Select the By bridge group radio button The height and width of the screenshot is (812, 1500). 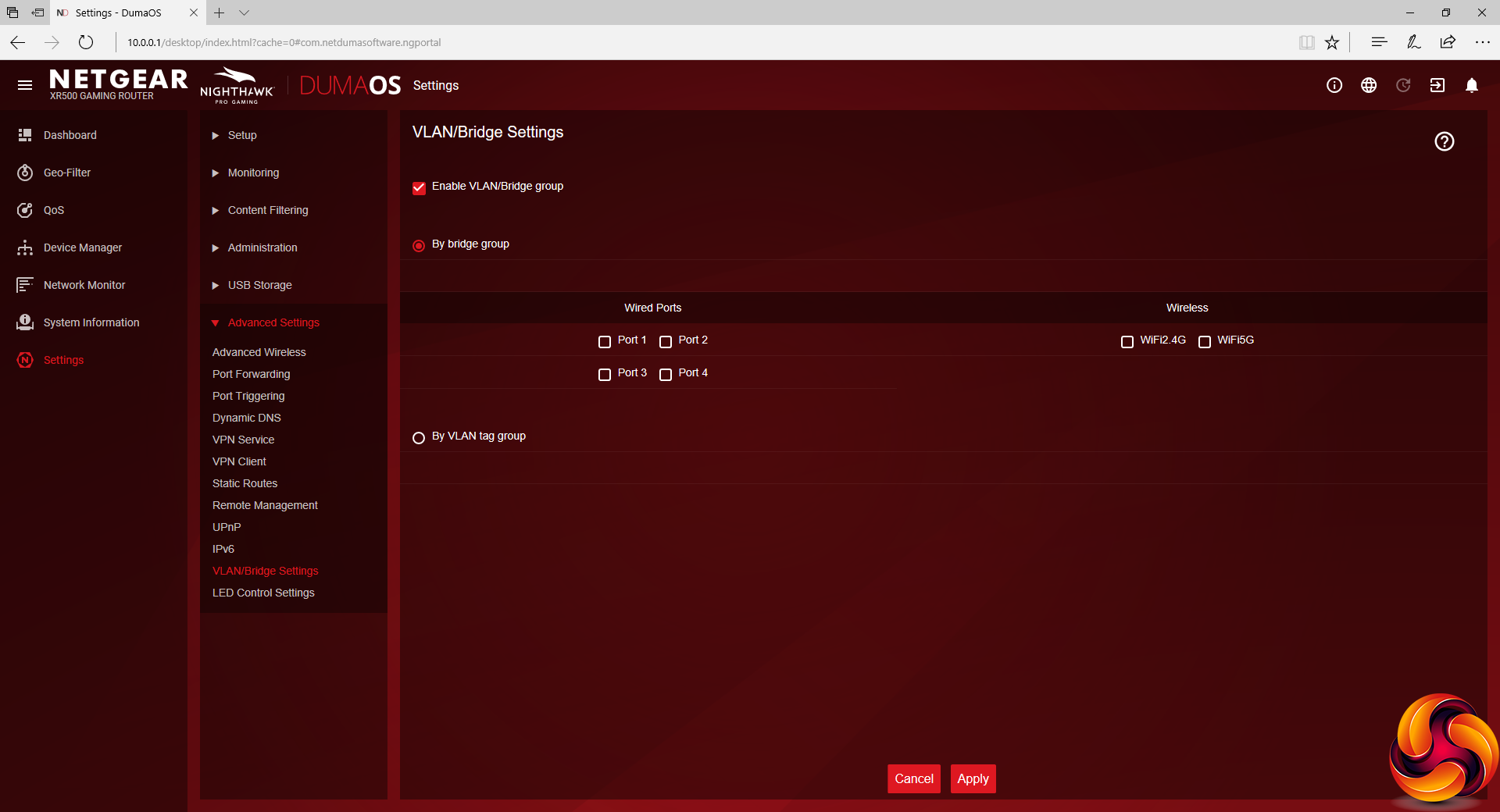(419, 245)
